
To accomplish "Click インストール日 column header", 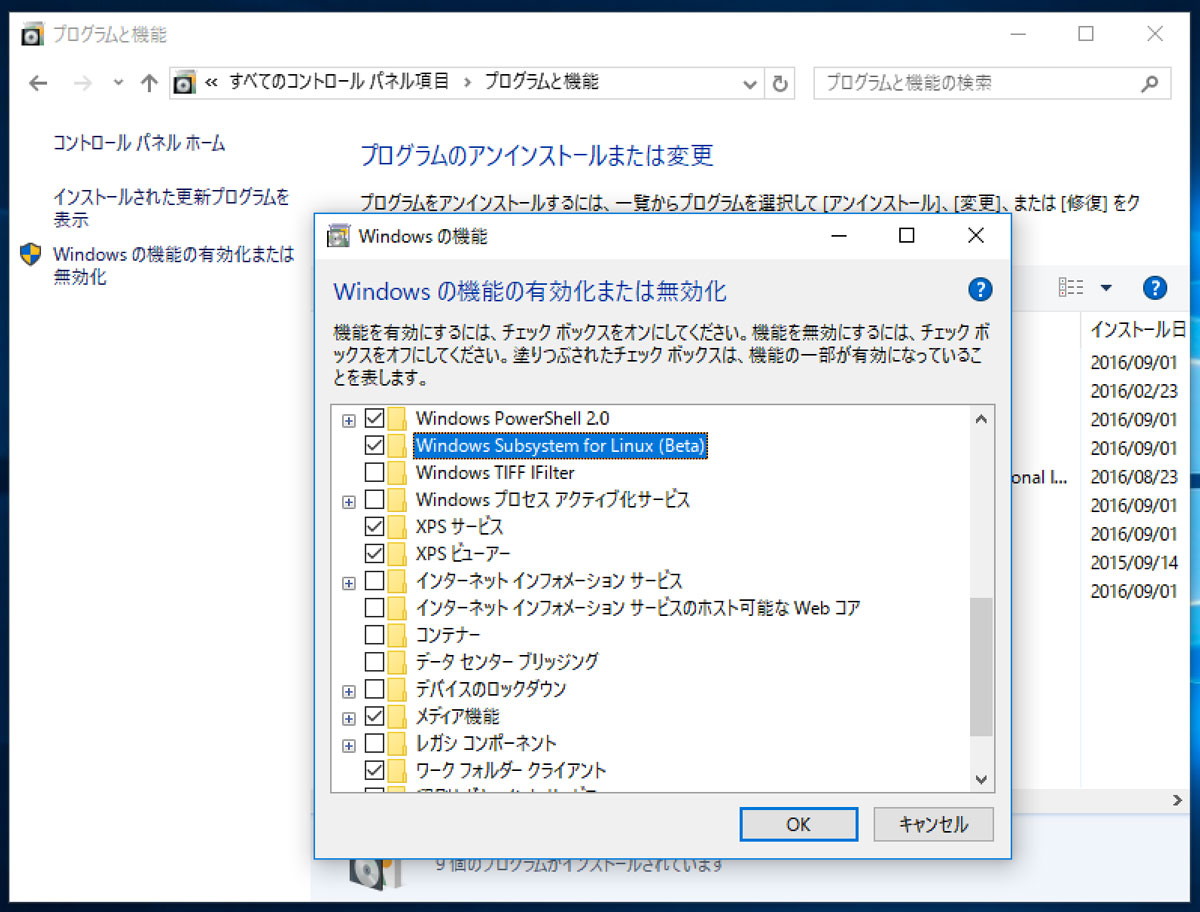I will tap(1138, 329).
